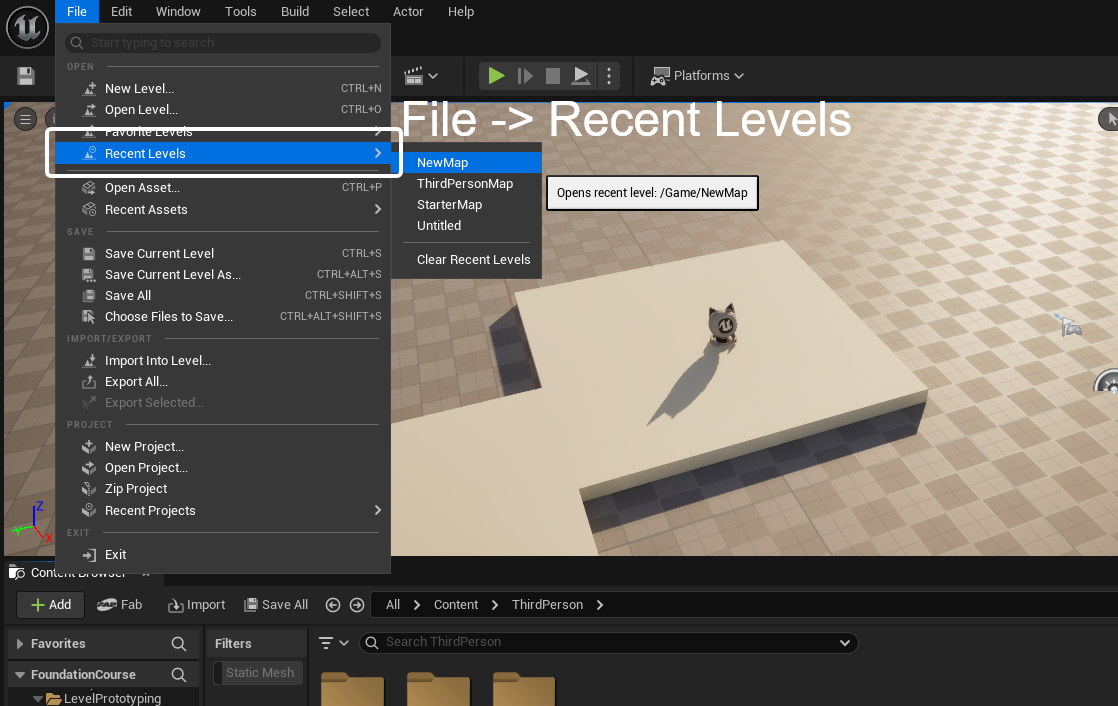Click Save All in Content Browser toolbar
Image resolution: width=1118 pixels, height=706 pixels.
click(x=276, y=605)
